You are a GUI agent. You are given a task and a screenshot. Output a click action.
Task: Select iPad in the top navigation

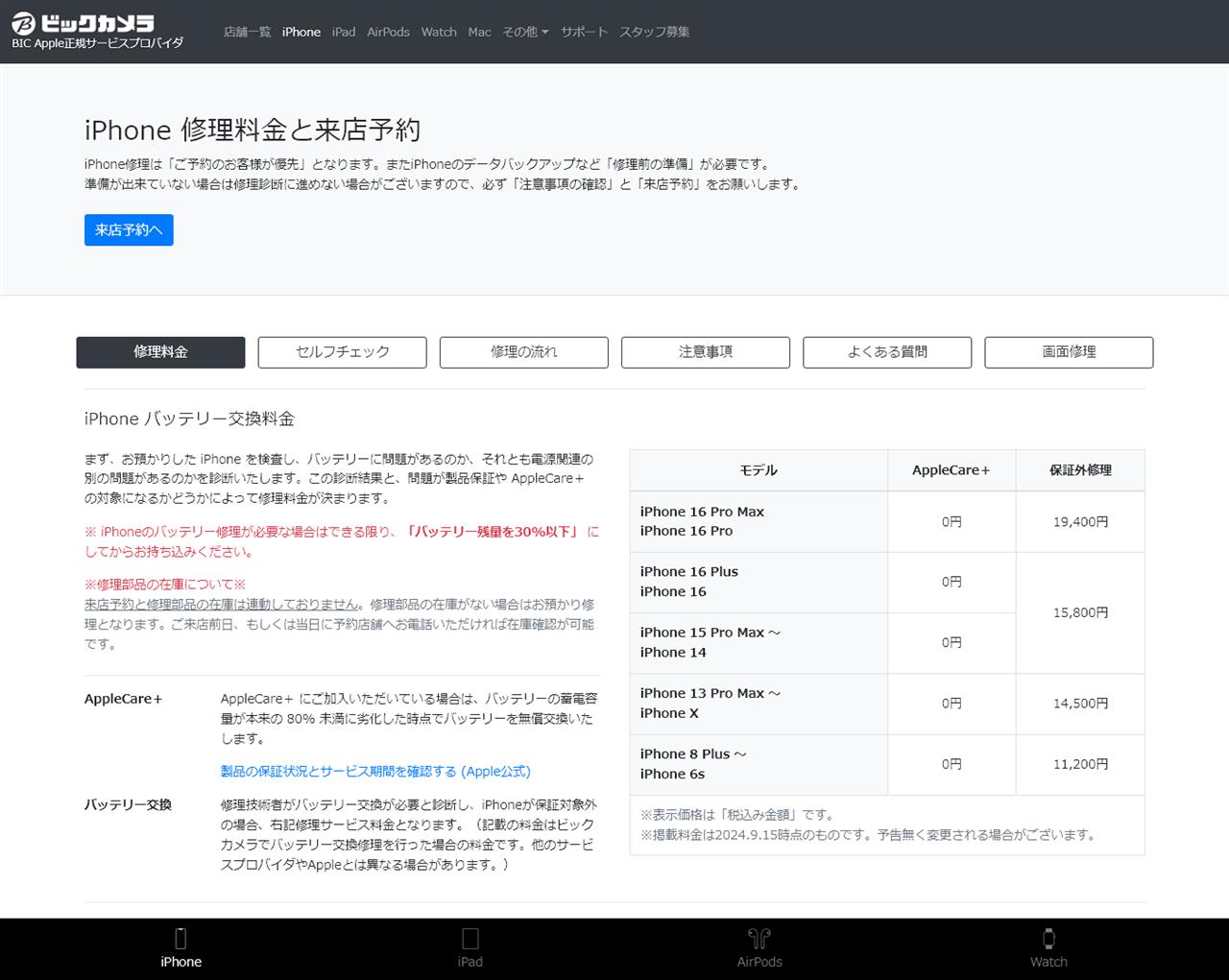pos(344,32)
